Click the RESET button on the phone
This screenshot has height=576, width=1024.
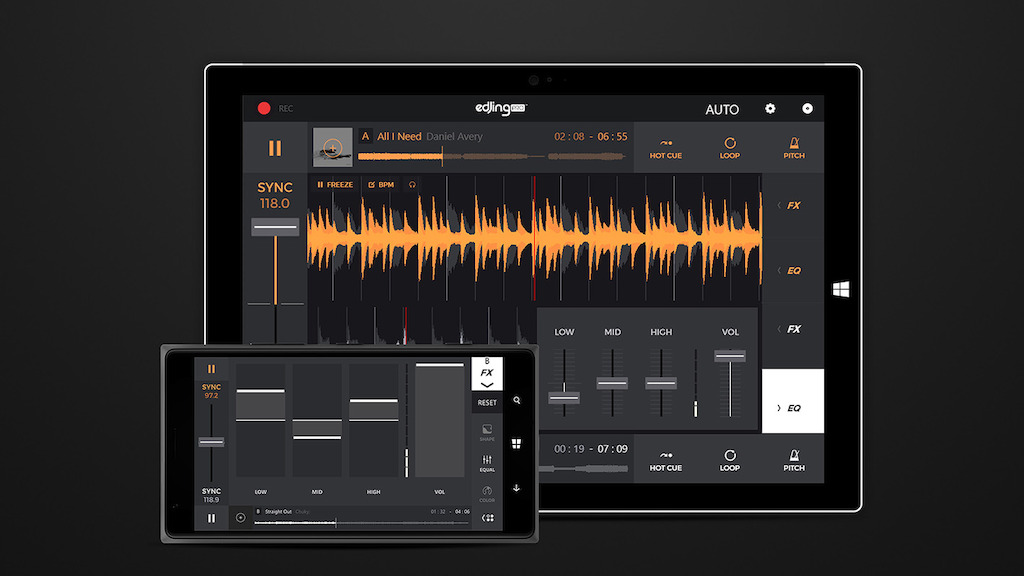[x=487, y=403]
